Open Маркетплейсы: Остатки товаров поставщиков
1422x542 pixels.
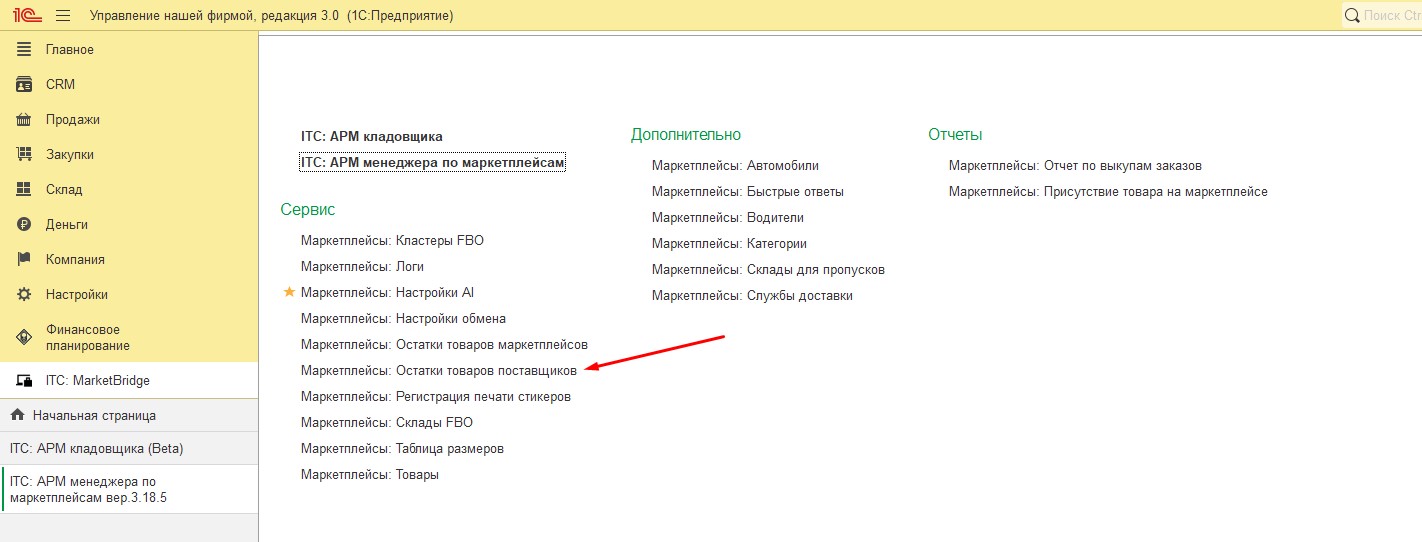pos(439,370)
